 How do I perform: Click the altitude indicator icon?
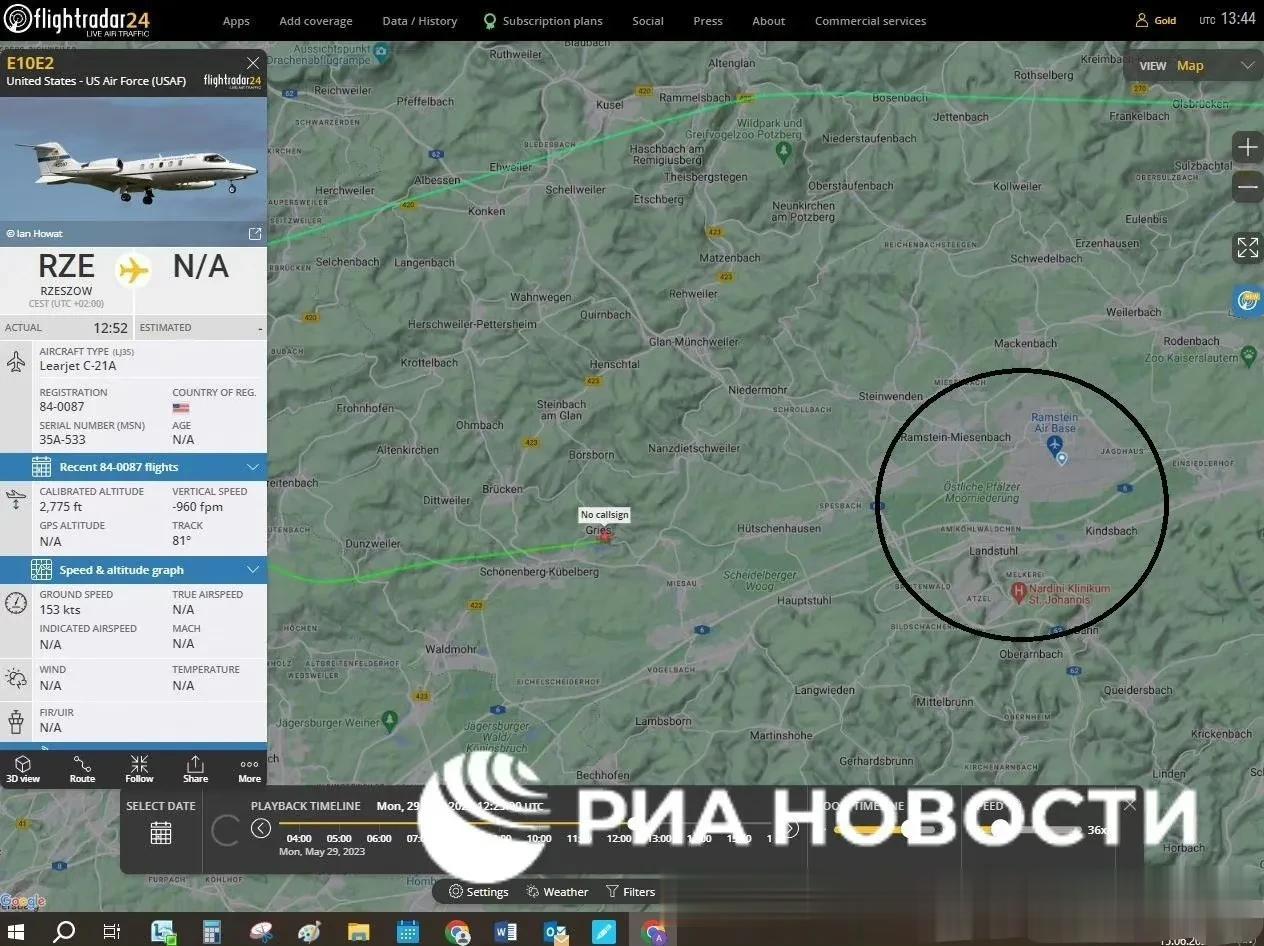(x=16, y=499)
